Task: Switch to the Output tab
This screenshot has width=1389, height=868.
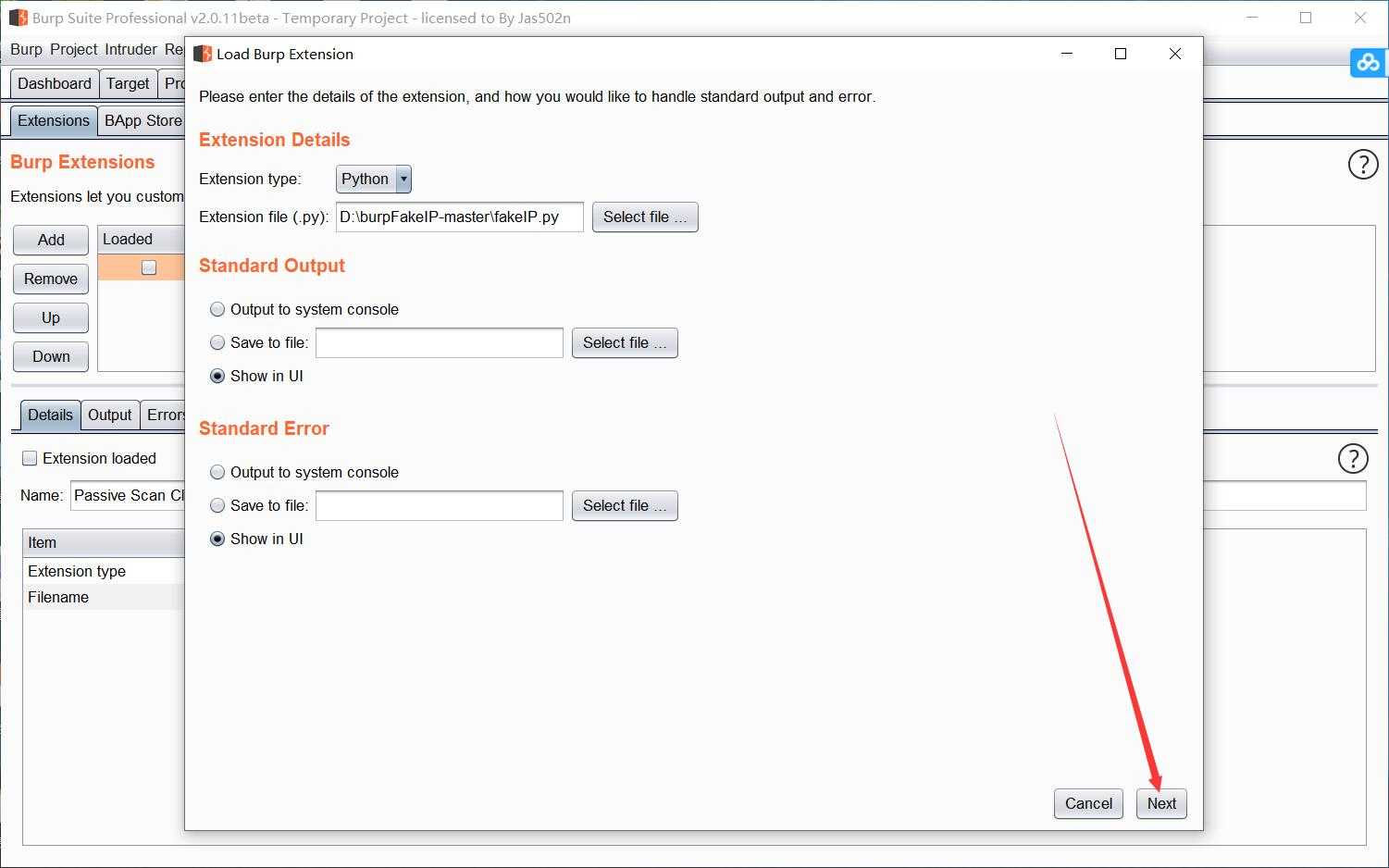Action: coord(109,415)
